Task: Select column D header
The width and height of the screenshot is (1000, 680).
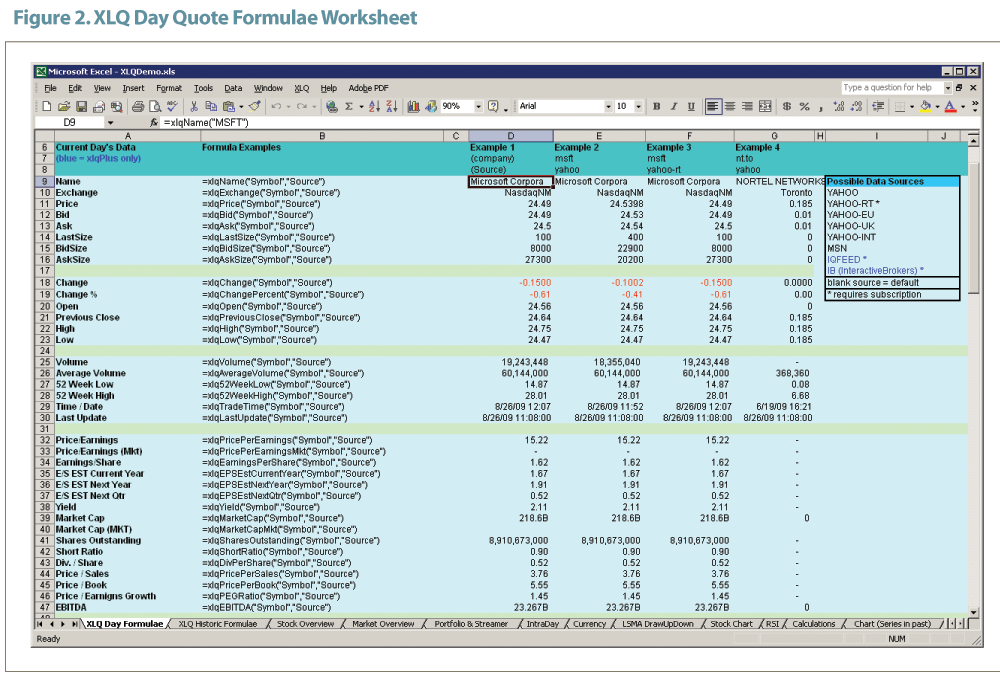Action: point(510,136)
